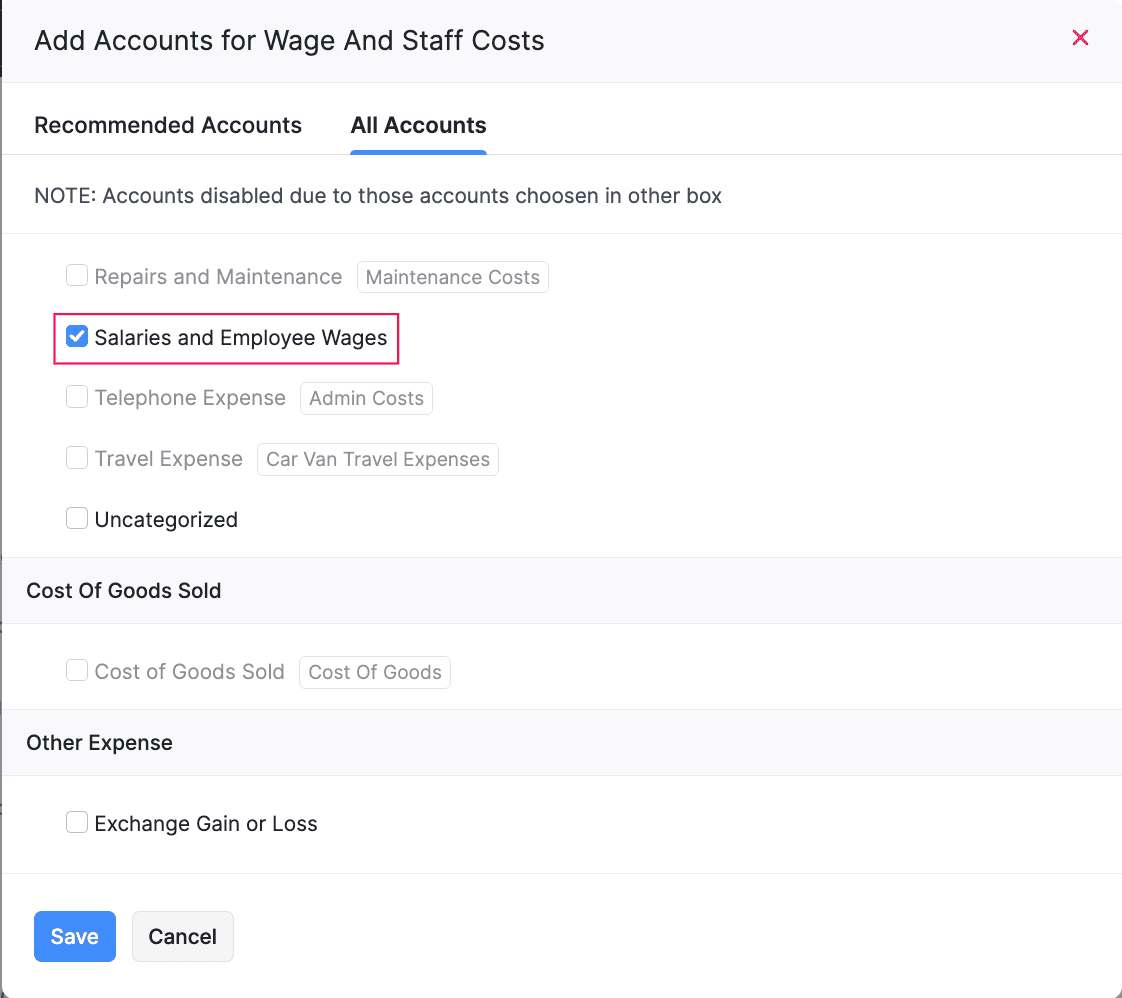Check the Exchange Gain or Loss box
The width and height of the screenshot is (1122, 998).
77,822
